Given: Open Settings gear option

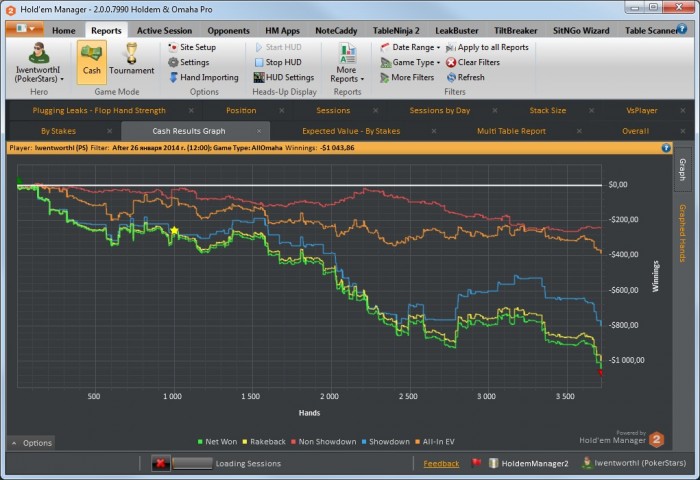Looking at the screenshot, I should coord(188,62).
